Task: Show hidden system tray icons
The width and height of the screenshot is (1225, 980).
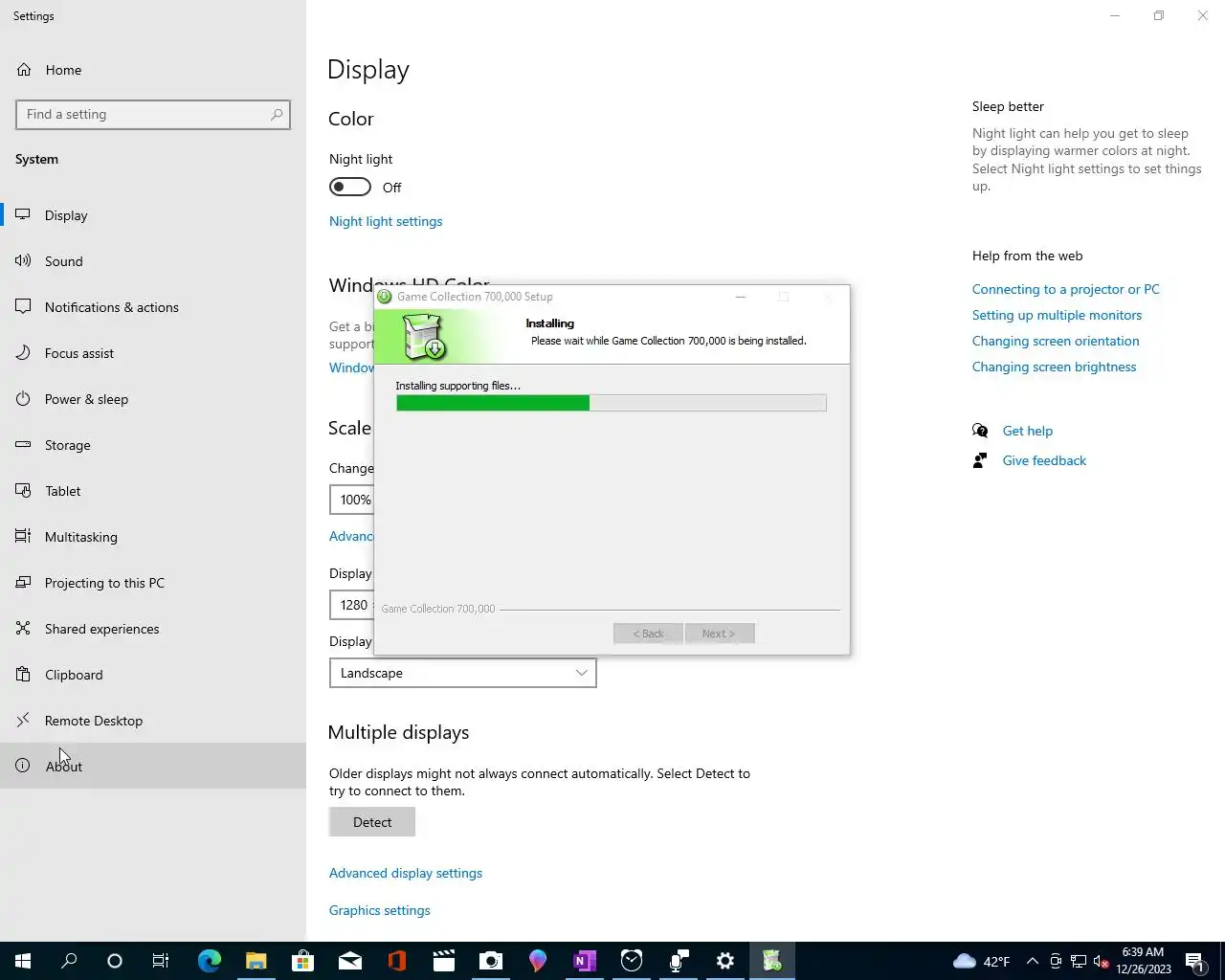Action: point(1032,961)
